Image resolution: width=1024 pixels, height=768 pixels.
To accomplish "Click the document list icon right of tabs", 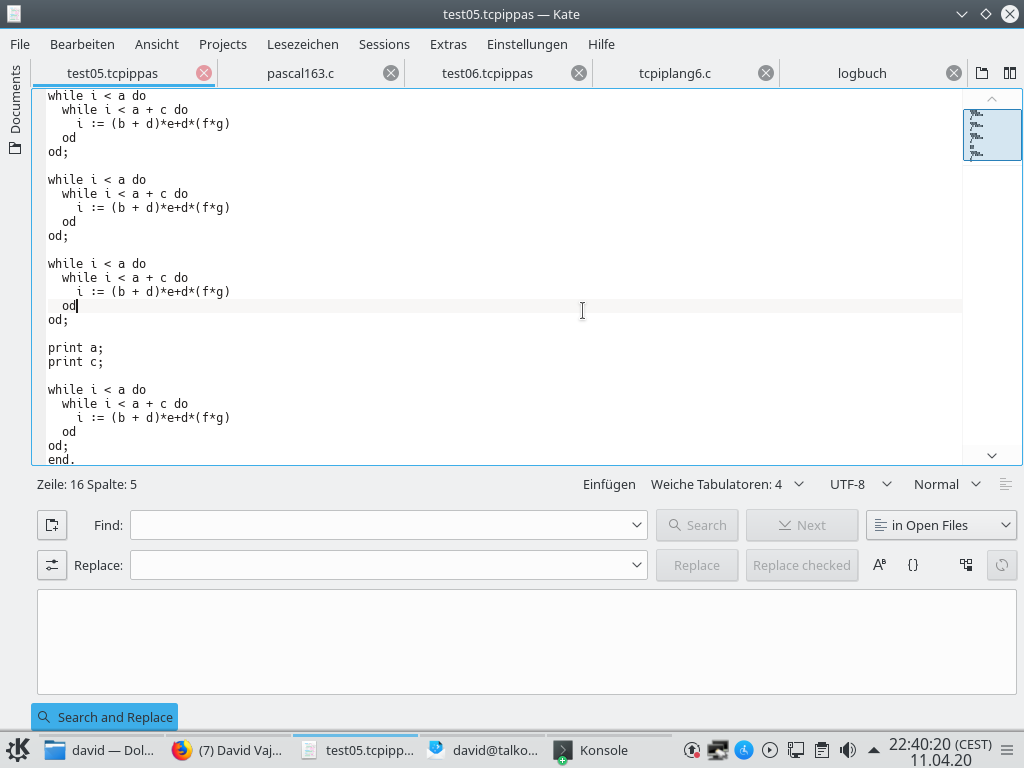I will point(982,73).
